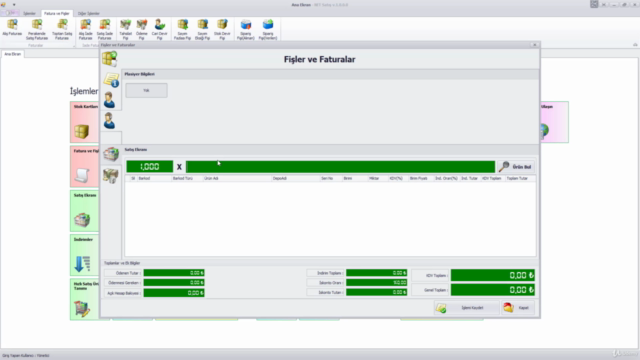This screenshot has width=640, height=360.
Task: Click the Genel Toplam value field
Action: pos(493,290)
